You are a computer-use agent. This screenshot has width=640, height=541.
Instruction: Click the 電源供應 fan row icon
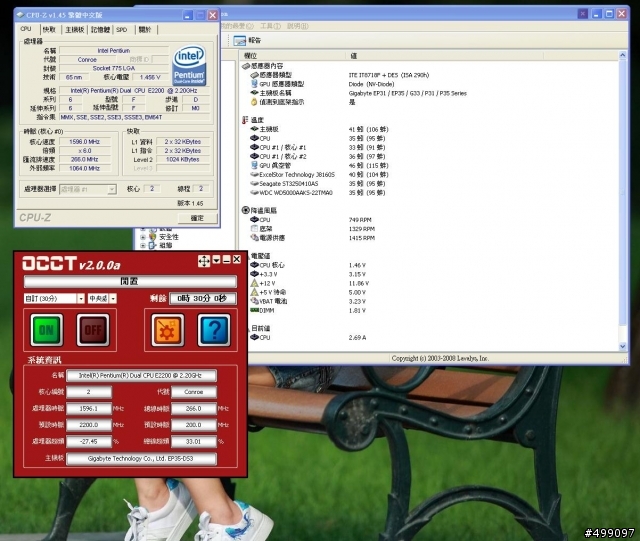(254, 238)
